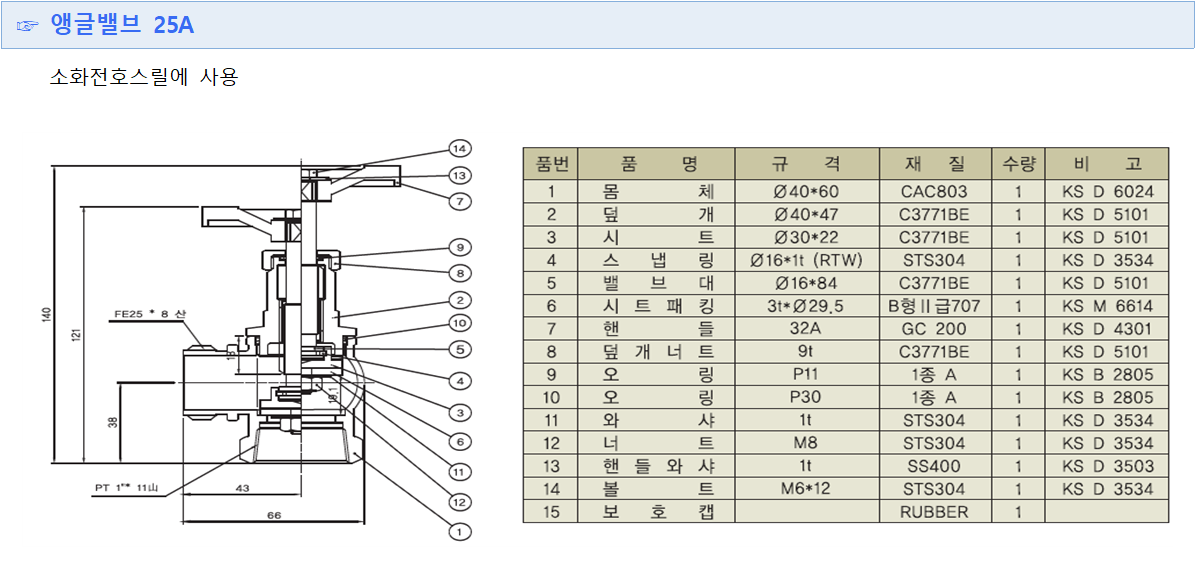
Task: Click the 'KS D 6024' remark cell
Action: point(1107,192)
